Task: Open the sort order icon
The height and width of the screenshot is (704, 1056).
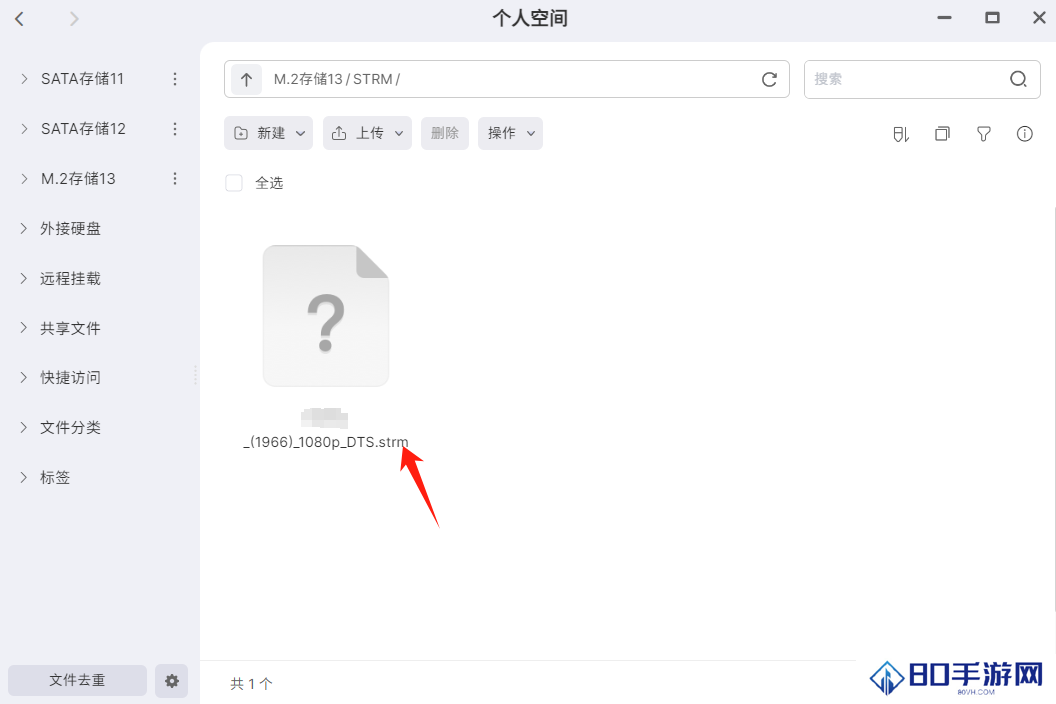Action: [900, 134]
